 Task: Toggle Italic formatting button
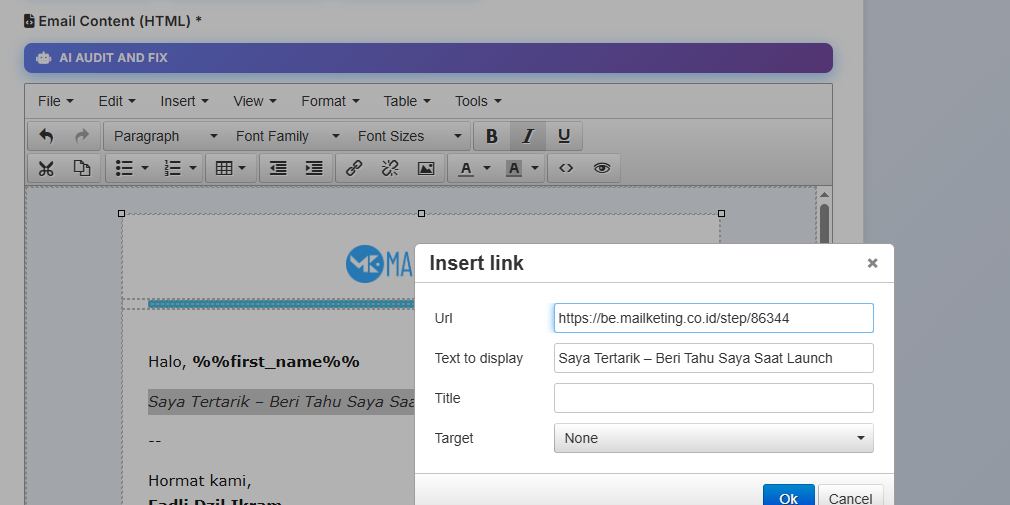tap(528, 136)
